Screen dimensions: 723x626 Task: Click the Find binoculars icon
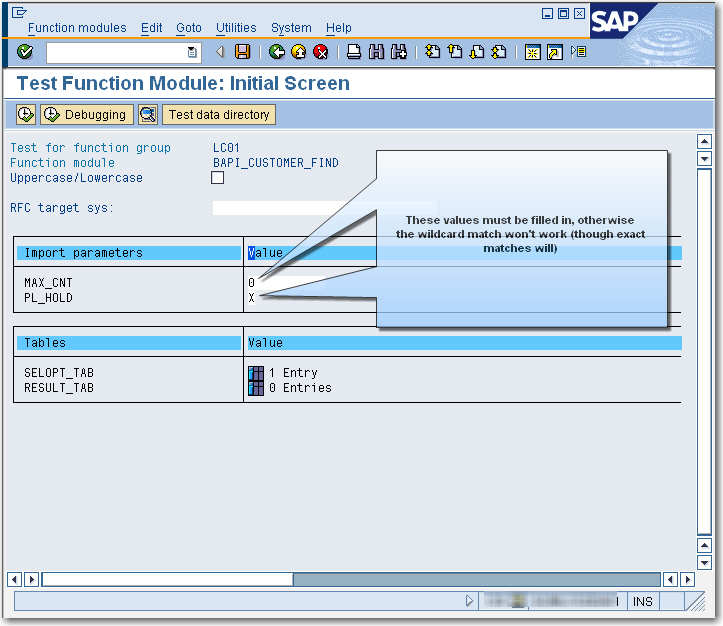[x=376, y=52]
